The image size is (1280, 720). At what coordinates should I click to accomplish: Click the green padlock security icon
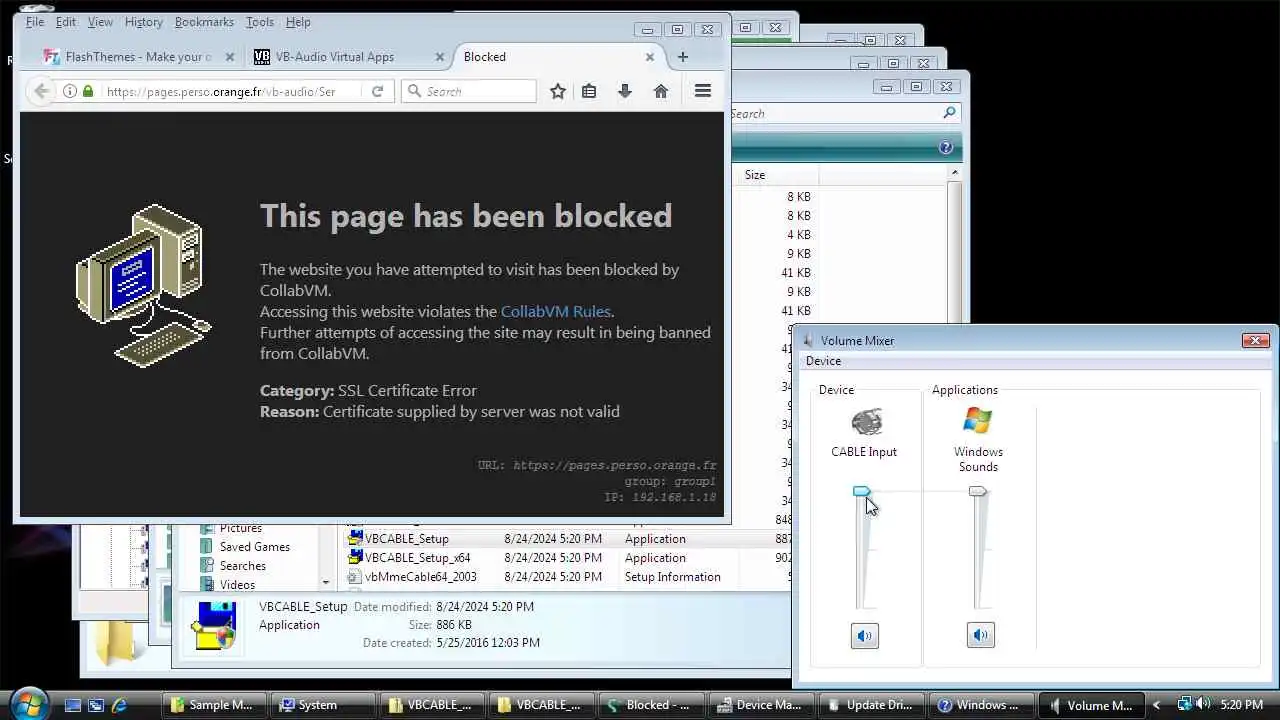[x=88, y=91]
